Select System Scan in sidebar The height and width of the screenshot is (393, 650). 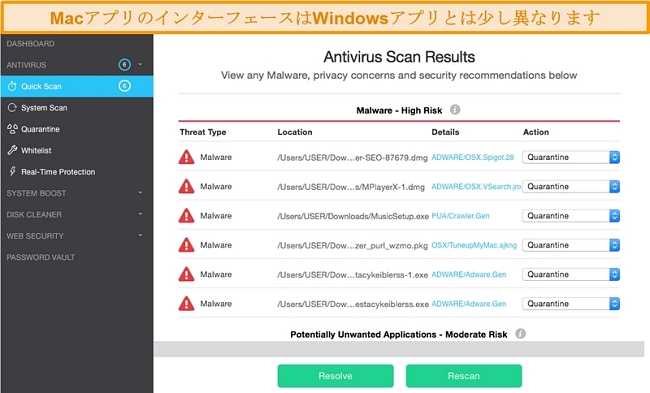click(x=44, y=108)
